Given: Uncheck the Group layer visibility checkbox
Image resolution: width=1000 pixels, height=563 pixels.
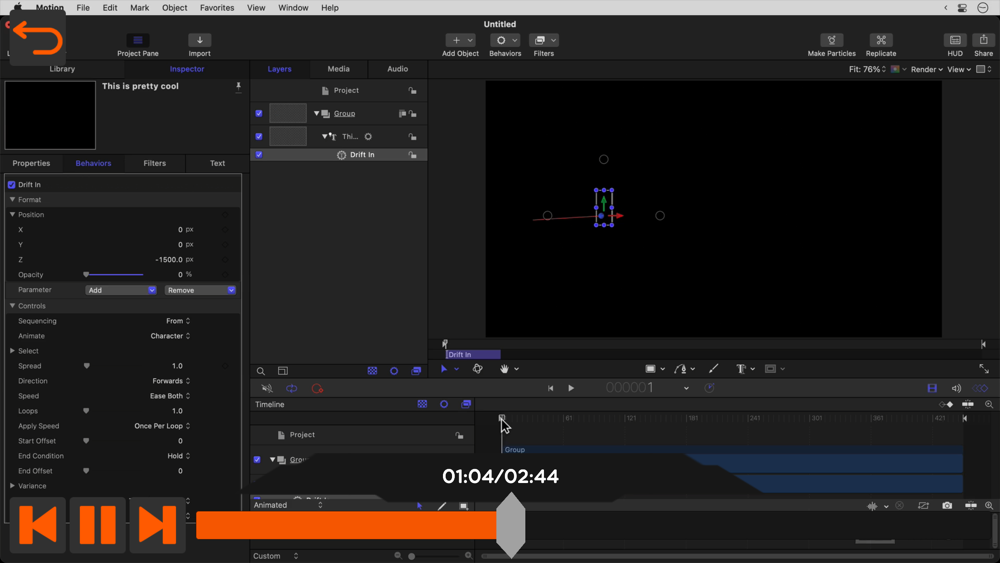Looking at the screenshot, I should click(259, 113).
